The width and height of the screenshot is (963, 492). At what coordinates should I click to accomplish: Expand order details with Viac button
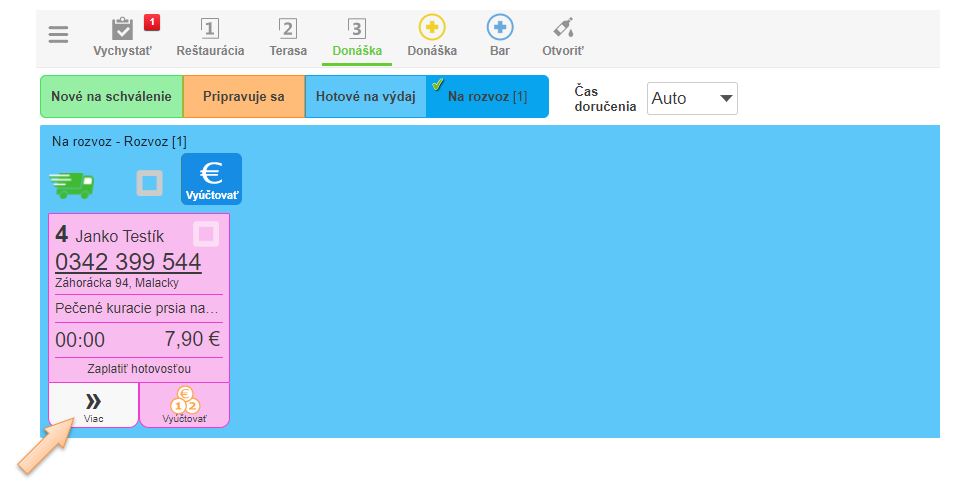coord(93,405)
